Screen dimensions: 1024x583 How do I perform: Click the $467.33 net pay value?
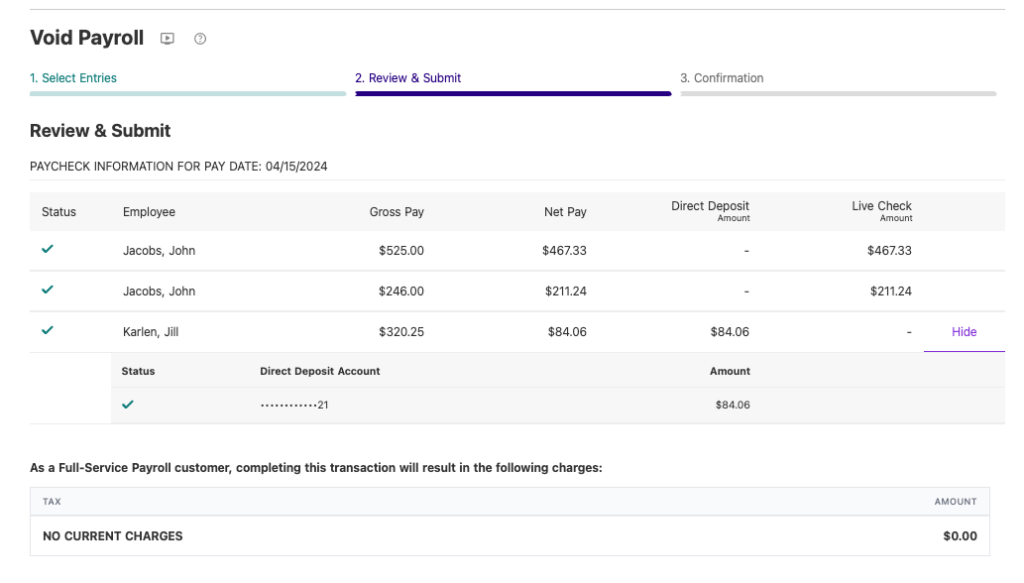pyautogui.click(x=564, y=251)
